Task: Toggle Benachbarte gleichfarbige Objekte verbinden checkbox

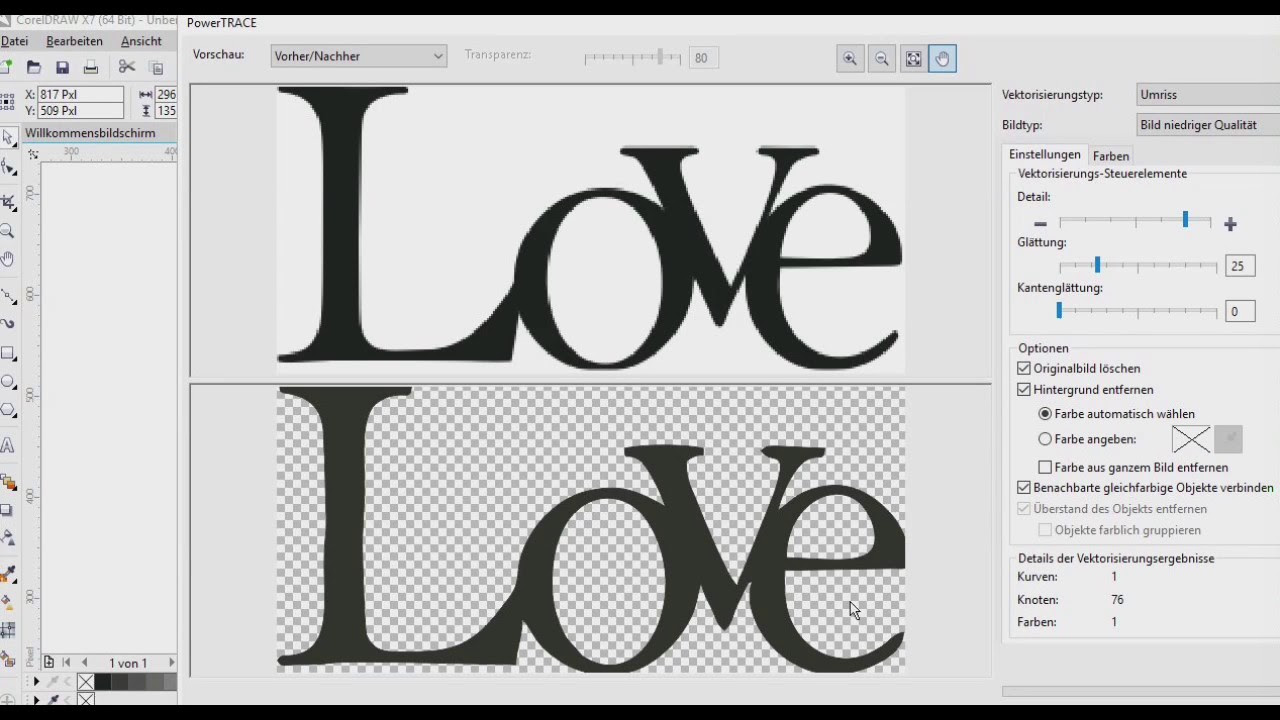Action: (1024, 487)
